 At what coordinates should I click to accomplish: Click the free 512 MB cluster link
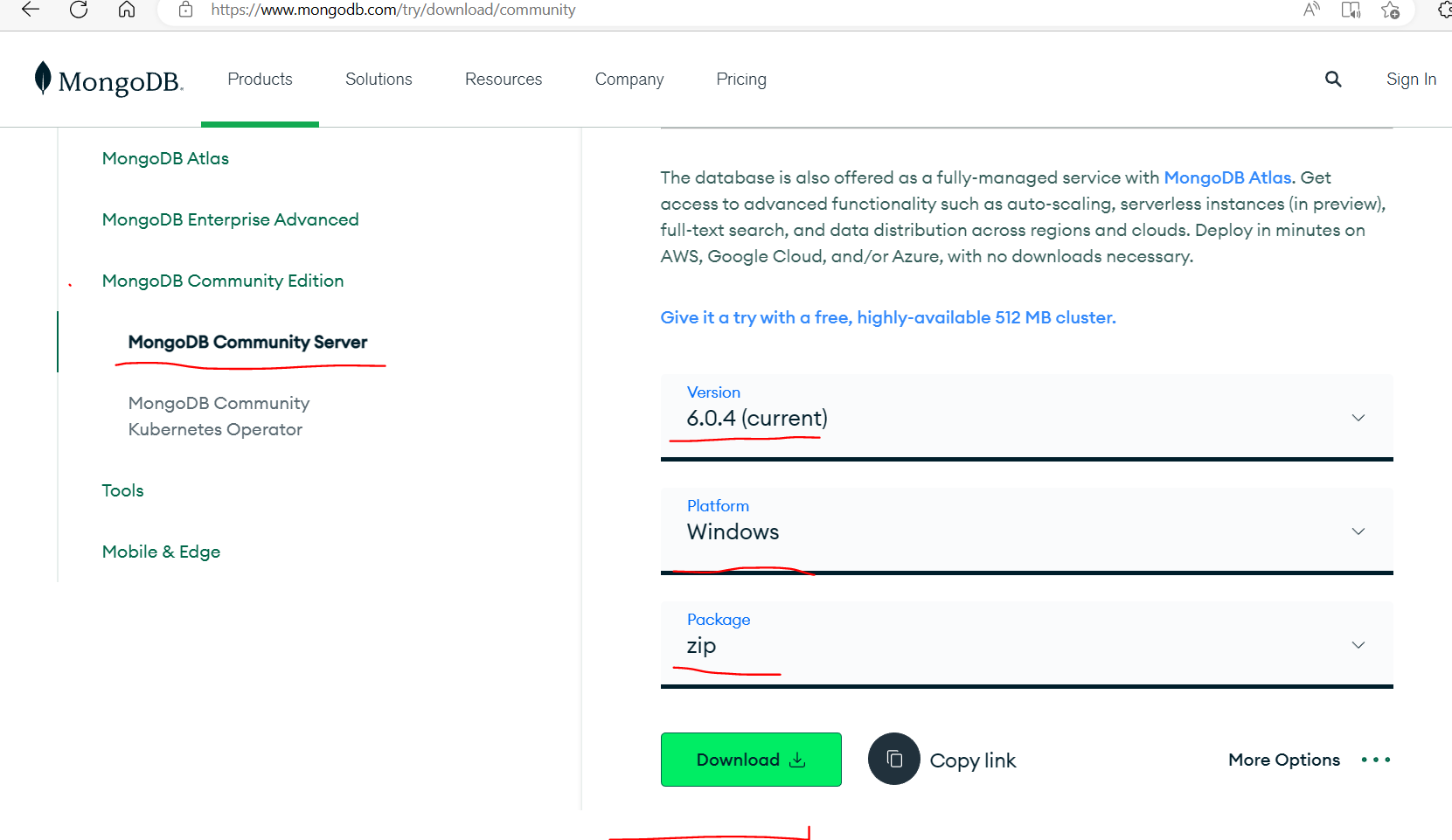pyautogui.click(x=888, y=317)
